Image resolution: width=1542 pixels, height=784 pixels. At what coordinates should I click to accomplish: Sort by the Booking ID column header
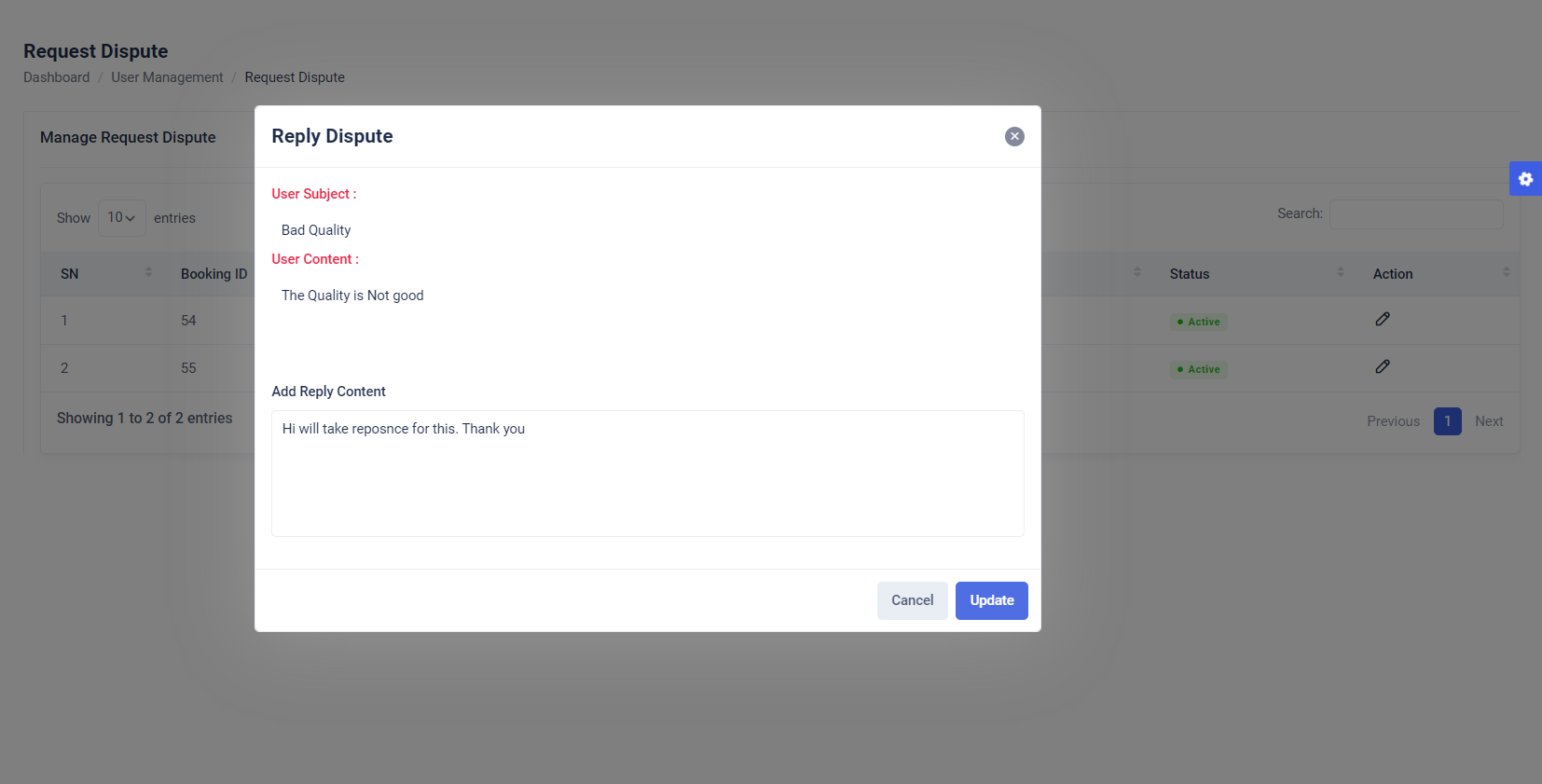[x=213, y=274]
